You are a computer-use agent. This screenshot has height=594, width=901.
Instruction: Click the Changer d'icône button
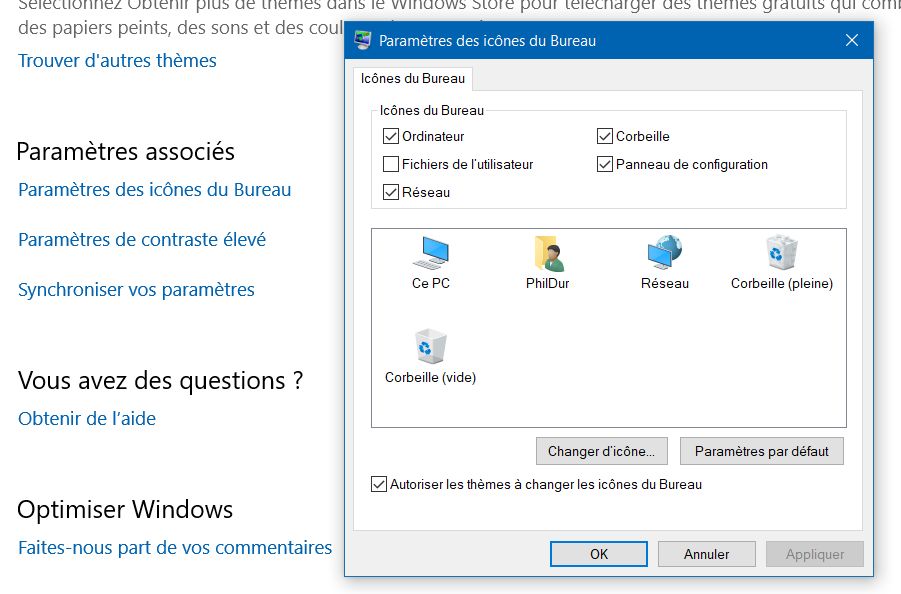[601, 451]
